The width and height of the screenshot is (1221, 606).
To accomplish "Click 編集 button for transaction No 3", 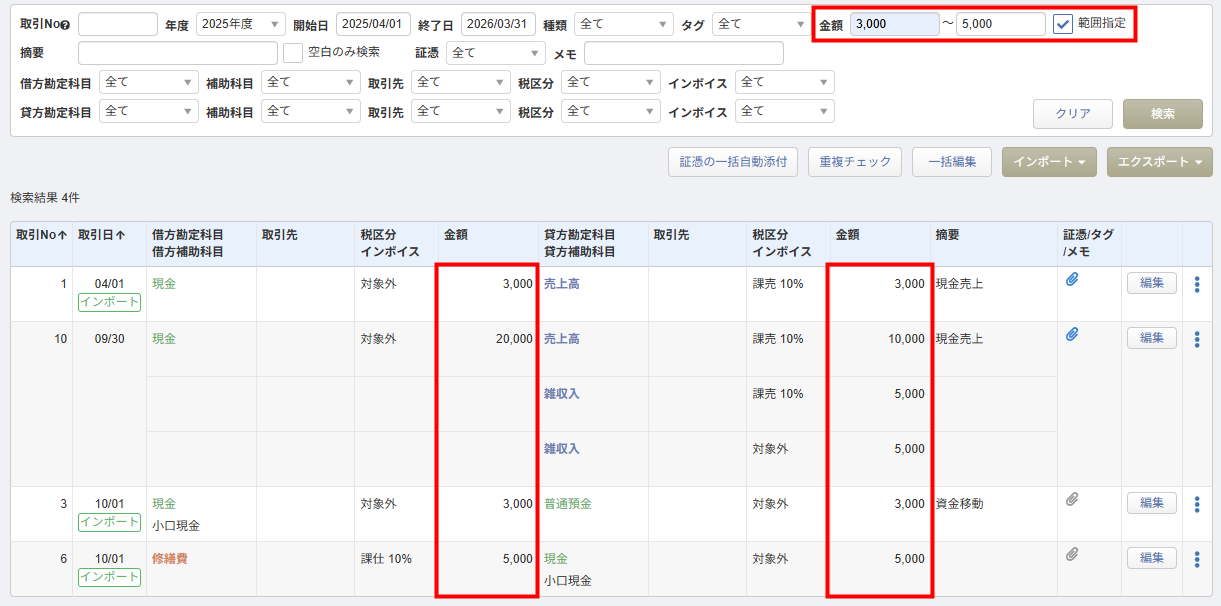I will coord(1152,503).
